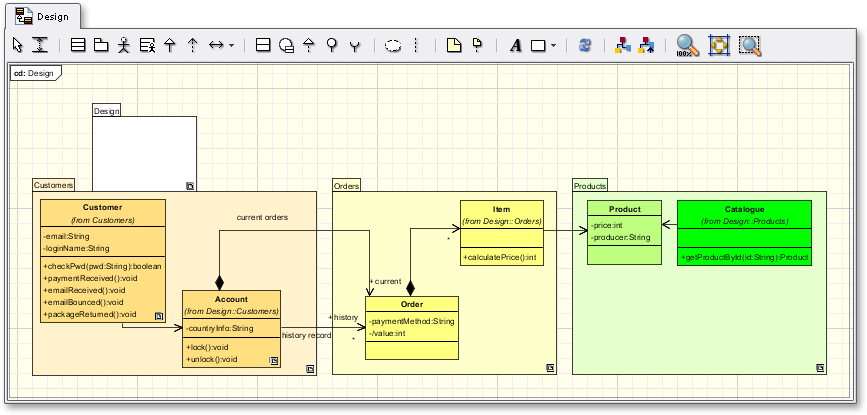This screenshot has height=415, width=867.
Task: Select the Account class box
Action: tap(231, 328)
